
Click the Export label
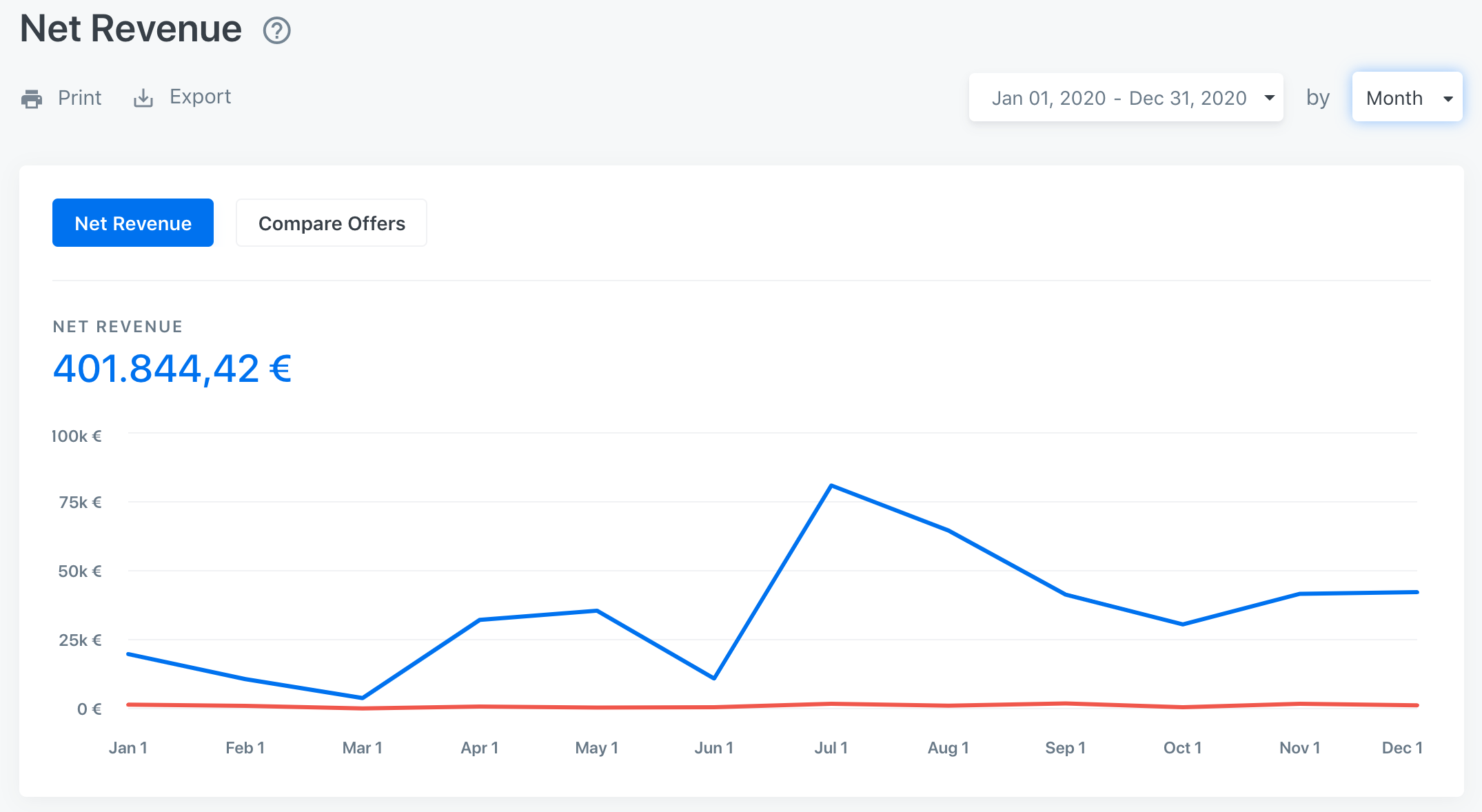pyautogui.click(x=200, y=97)
